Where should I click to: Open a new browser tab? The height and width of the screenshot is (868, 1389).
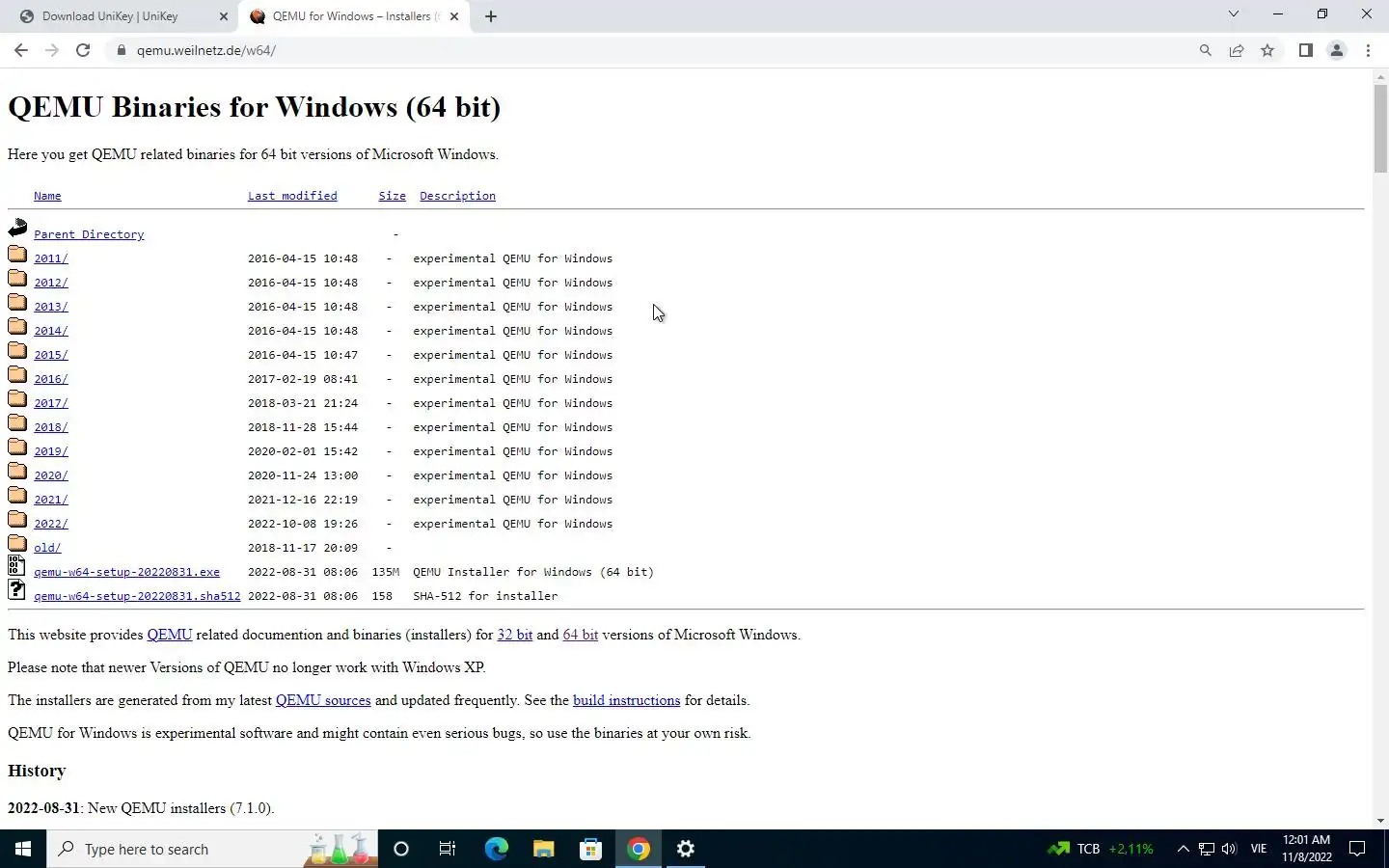coord(491,16)
